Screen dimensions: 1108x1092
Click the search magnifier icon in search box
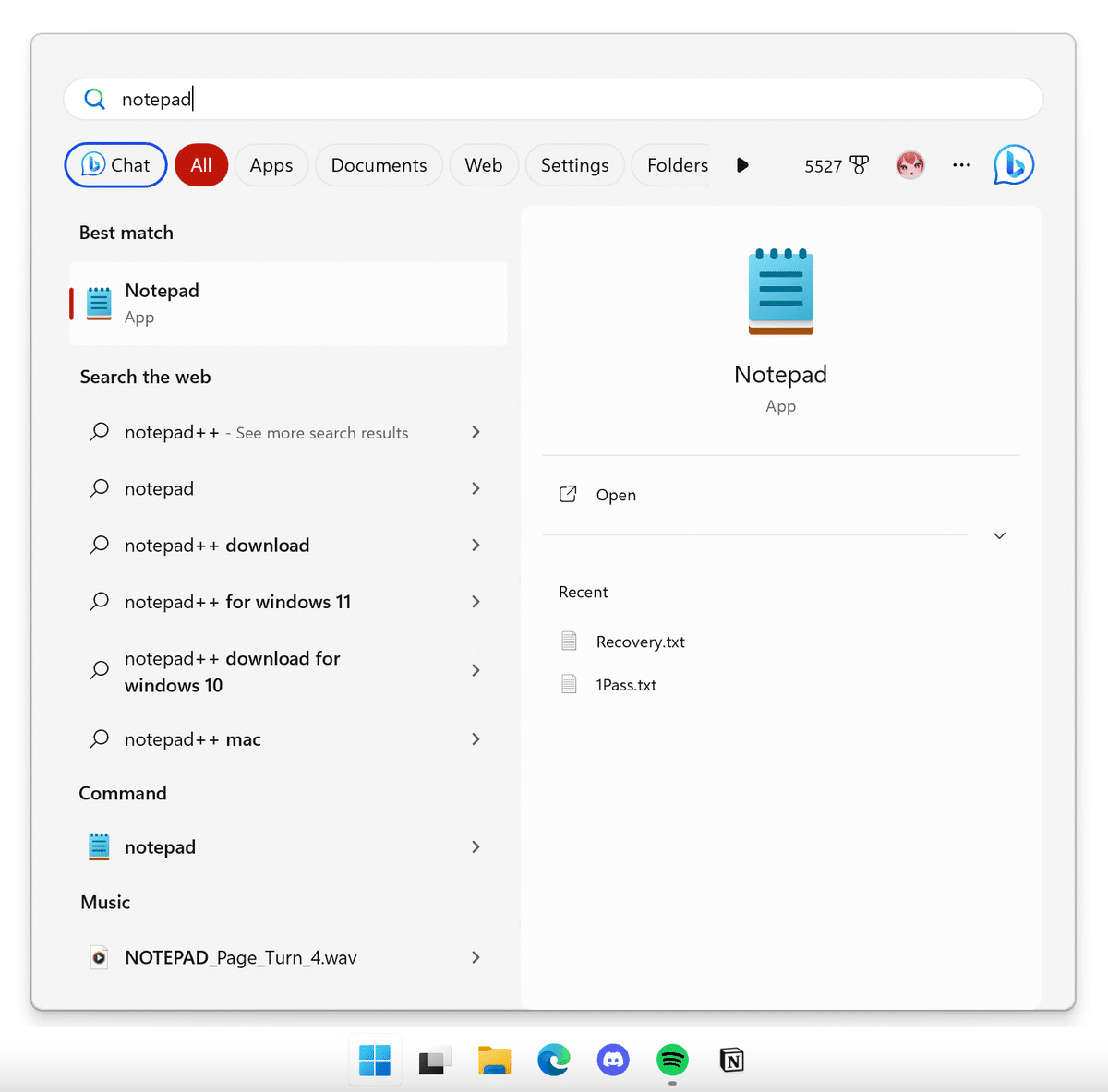coord(94,99)
